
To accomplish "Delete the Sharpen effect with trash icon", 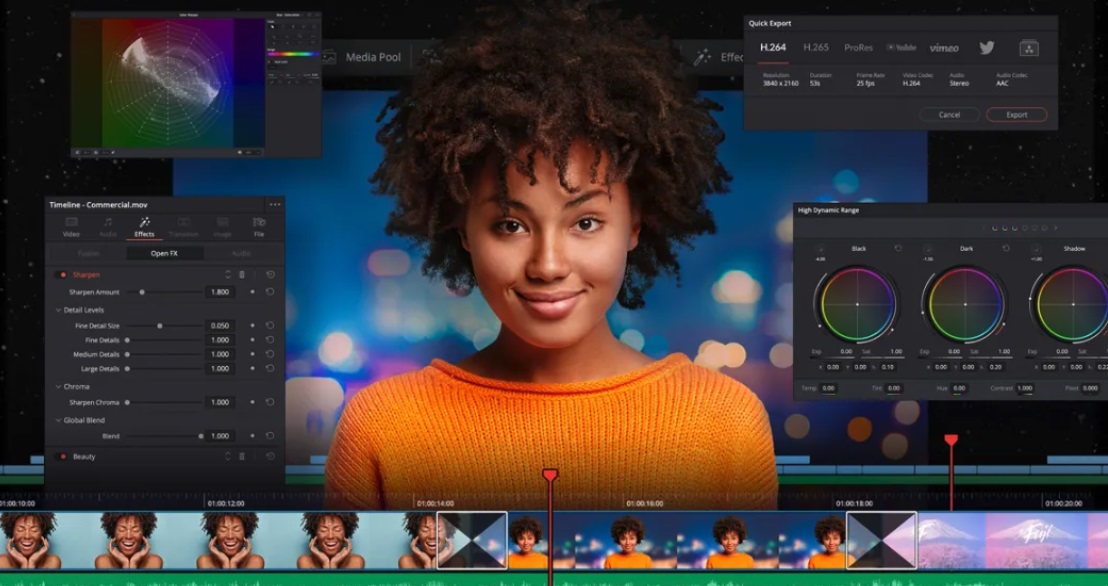I will click(241, 274).
